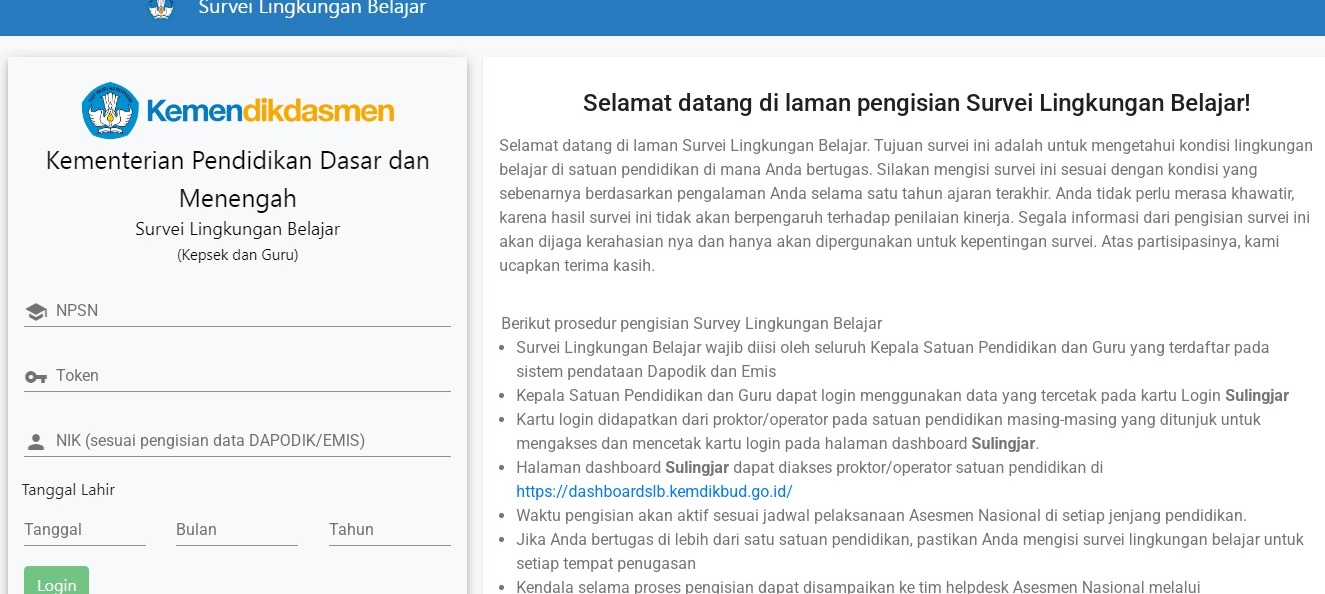Click the bullet starting 'Kendala selama proses pengisian'
The image size is (1325, 594).
pos(858,587)
